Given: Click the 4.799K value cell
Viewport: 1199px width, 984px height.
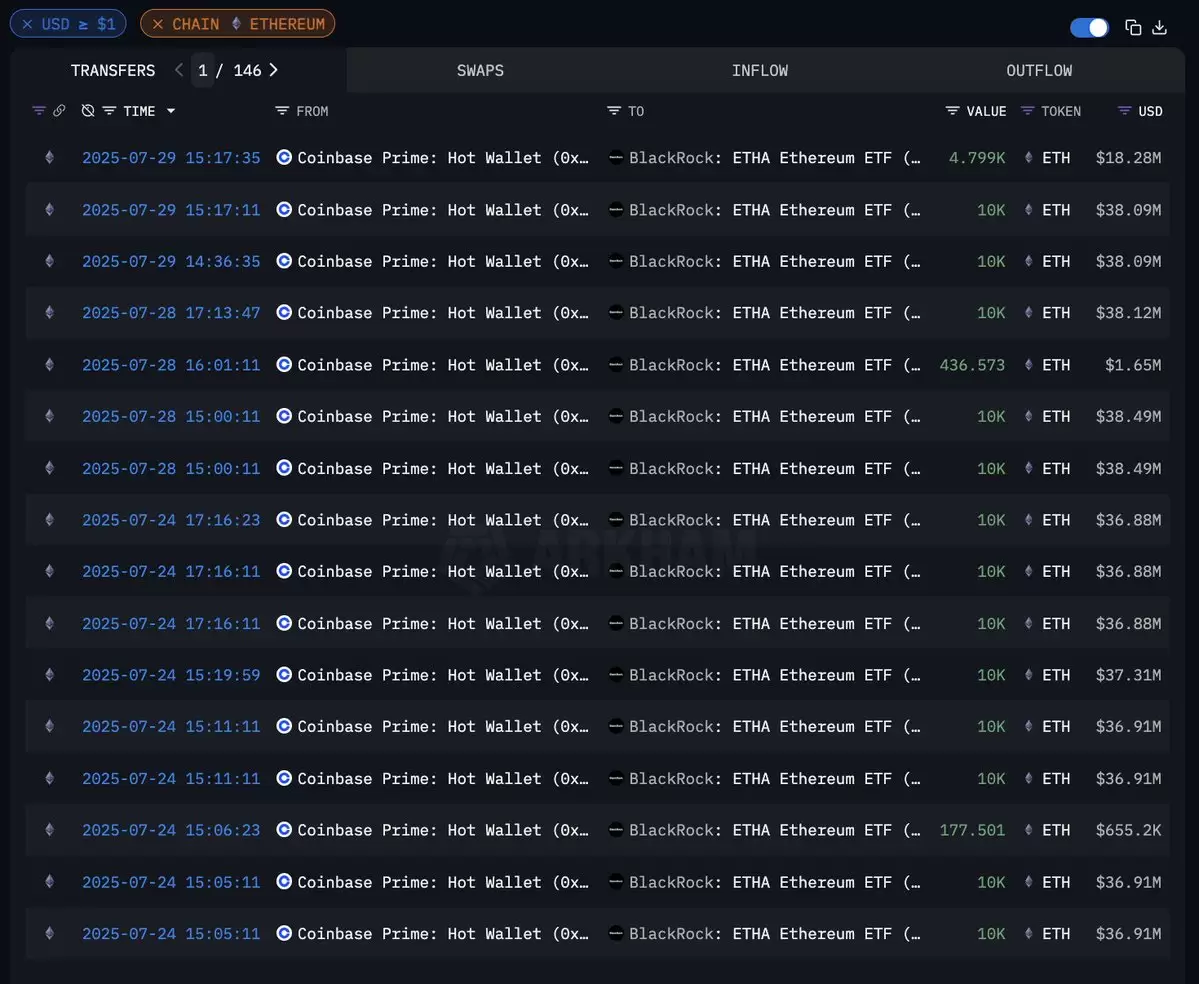Looking at the screenshot, I should tap(976, 158).
